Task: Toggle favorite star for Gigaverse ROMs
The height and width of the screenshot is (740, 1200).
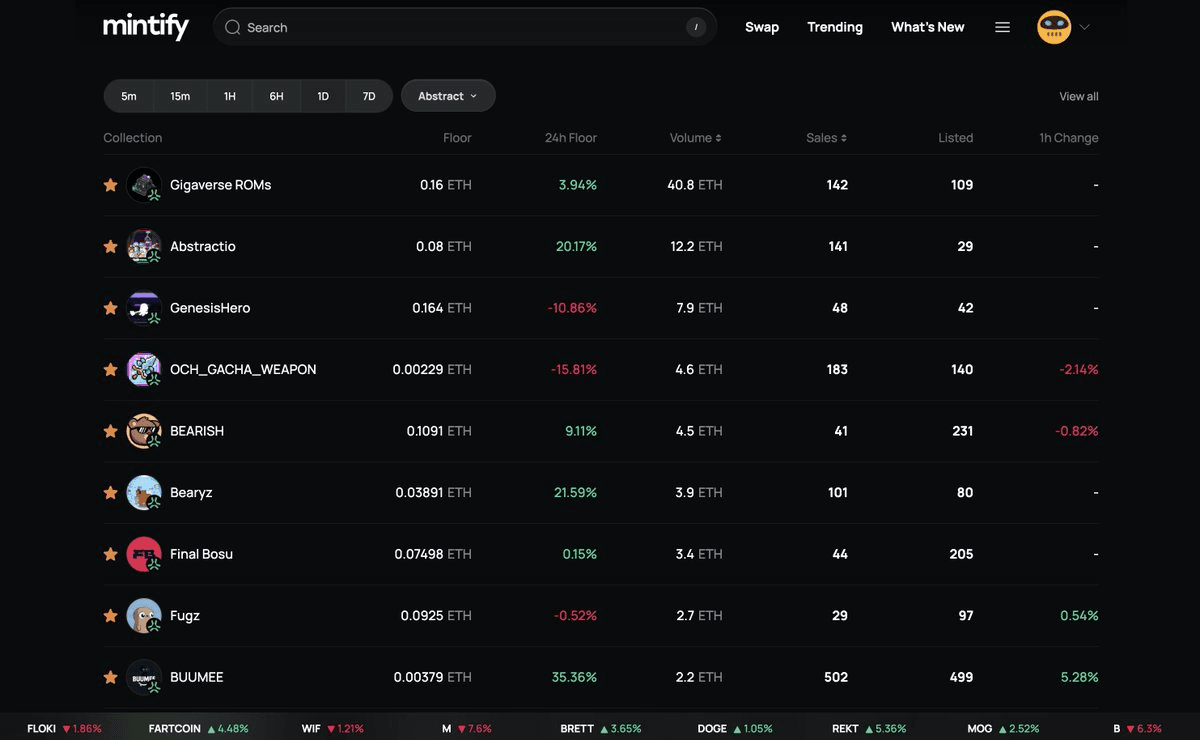Action: tap(111, 185)
